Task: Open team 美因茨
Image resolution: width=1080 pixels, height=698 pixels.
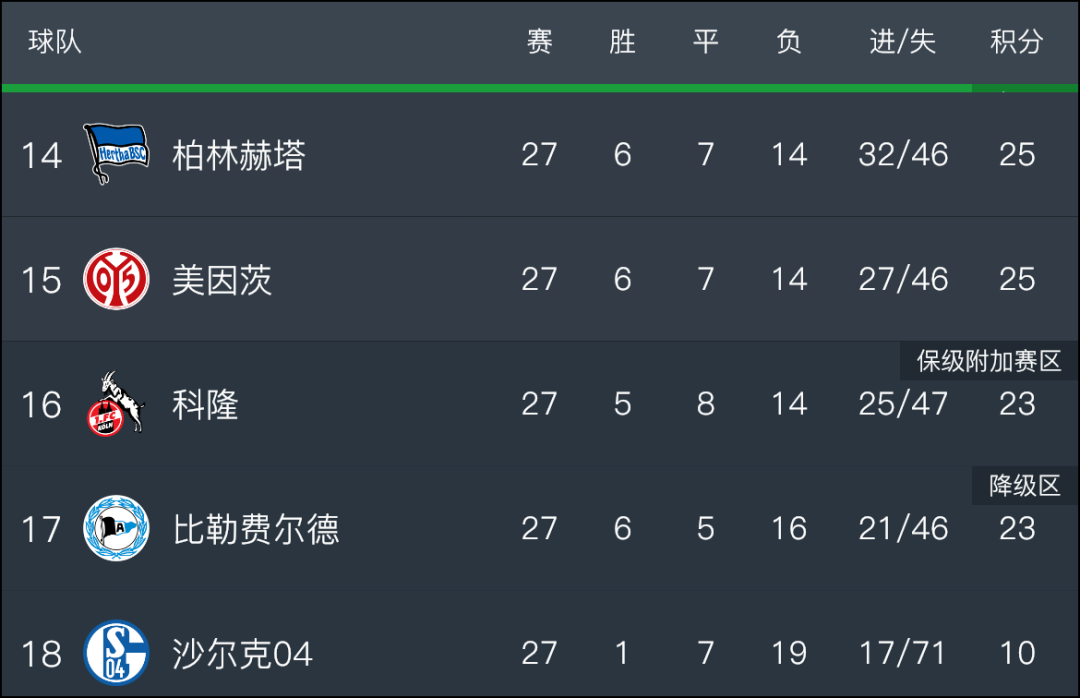Action: coord(222,280)
